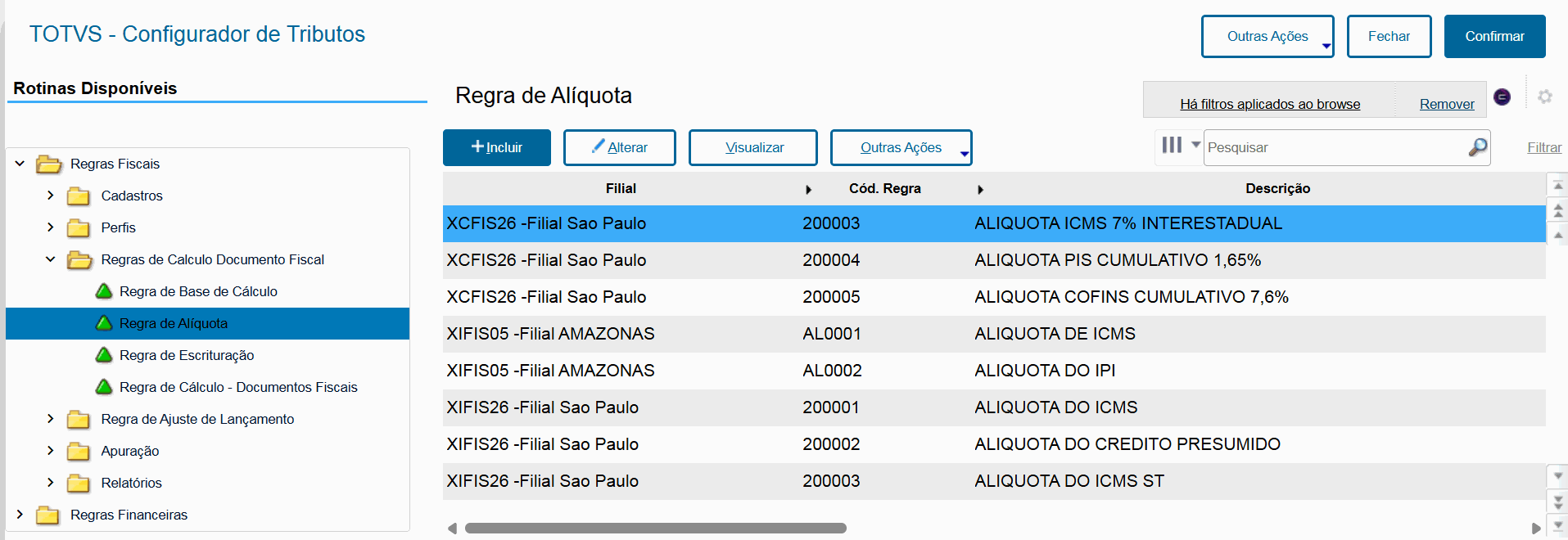Click the Remover filter link

1446,104
